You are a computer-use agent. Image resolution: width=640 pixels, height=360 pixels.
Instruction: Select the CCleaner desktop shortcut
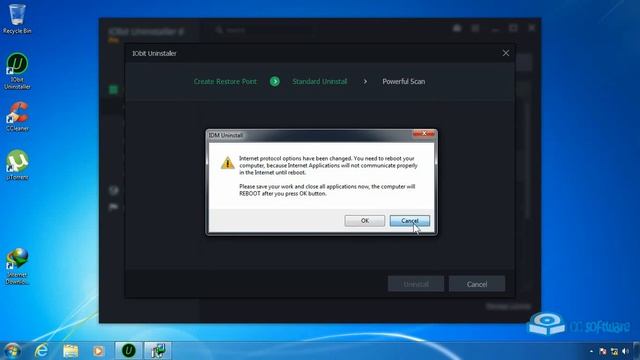click(x=17, y=117)
